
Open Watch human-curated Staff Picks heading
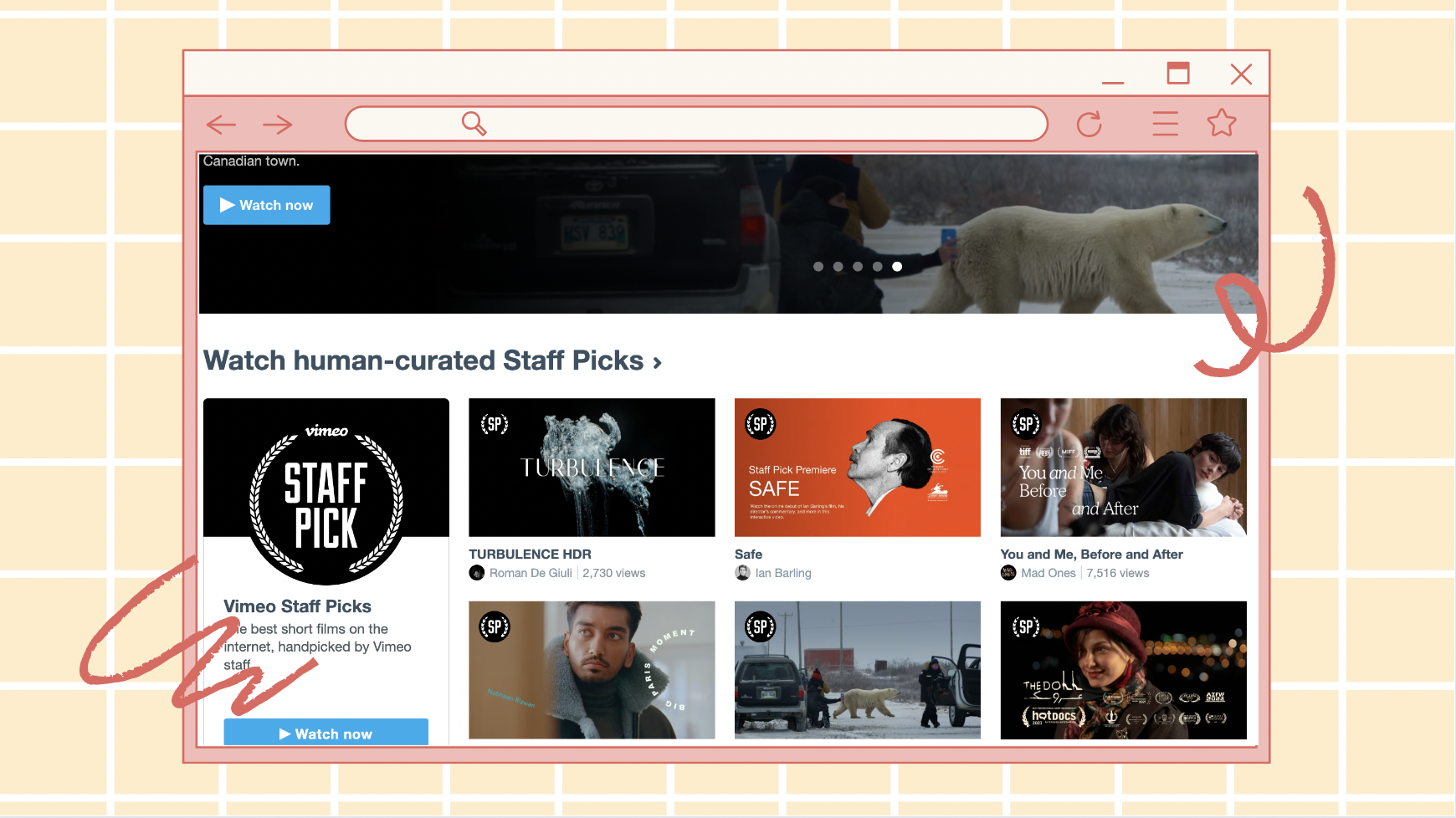click(423, 360)
